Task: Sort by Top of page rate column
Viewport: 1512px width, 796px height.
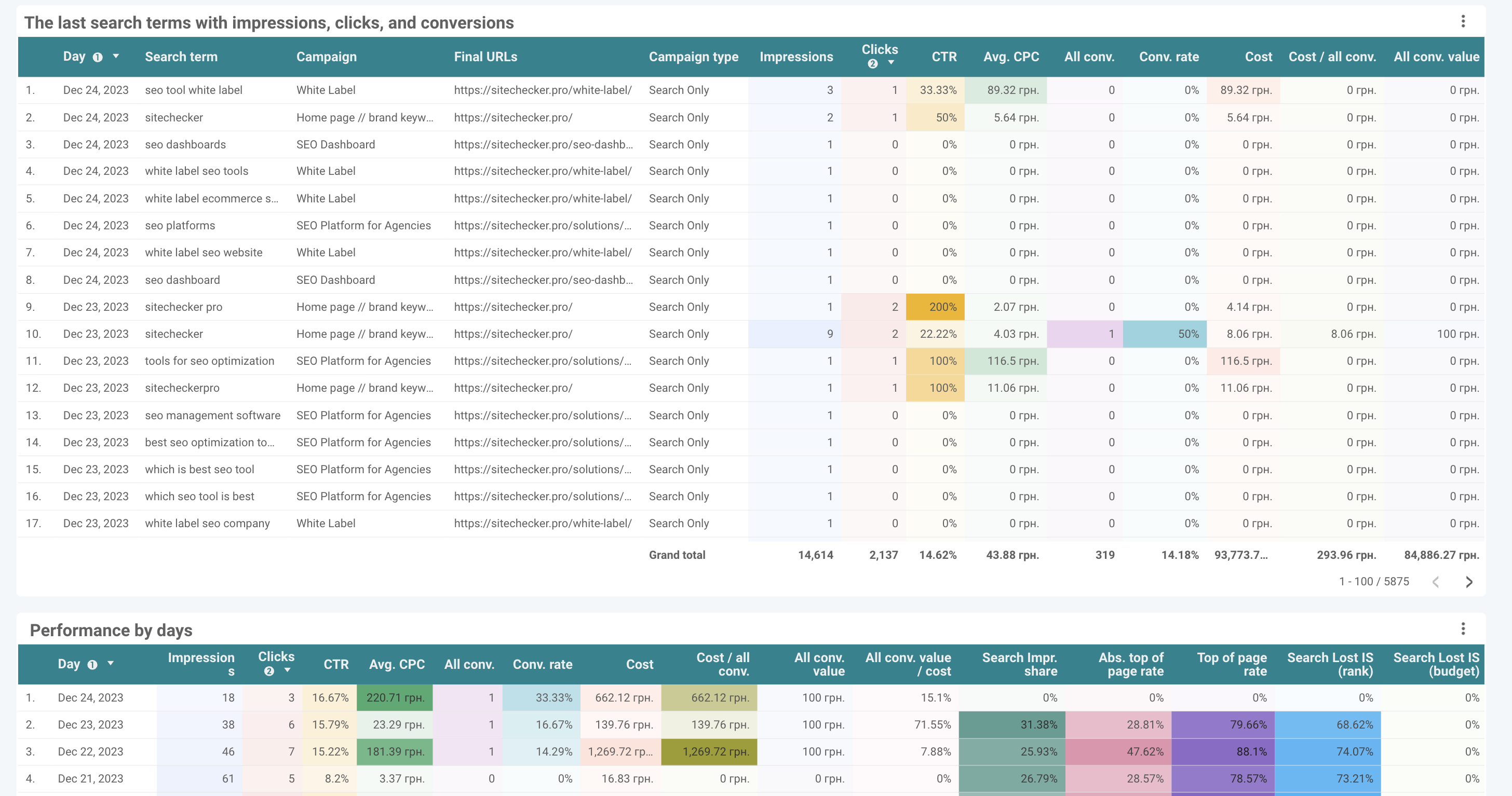Action: 1232,664
